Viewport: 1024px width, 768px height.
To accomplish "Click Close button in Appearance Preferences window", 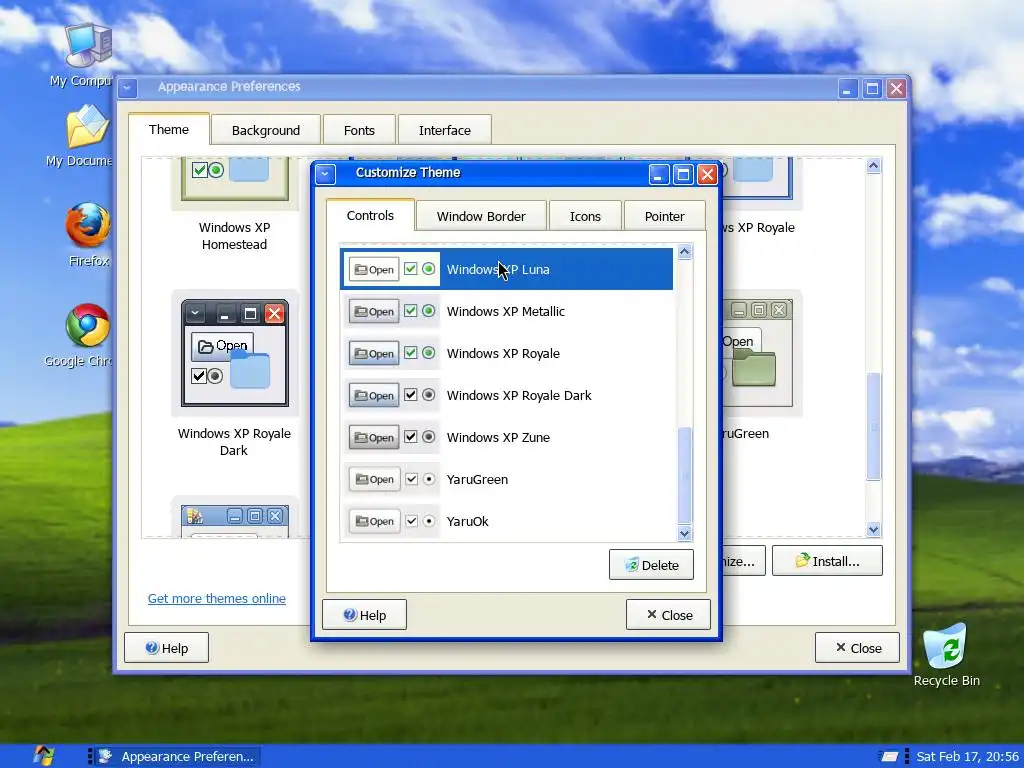I will [x=857, y=648].
